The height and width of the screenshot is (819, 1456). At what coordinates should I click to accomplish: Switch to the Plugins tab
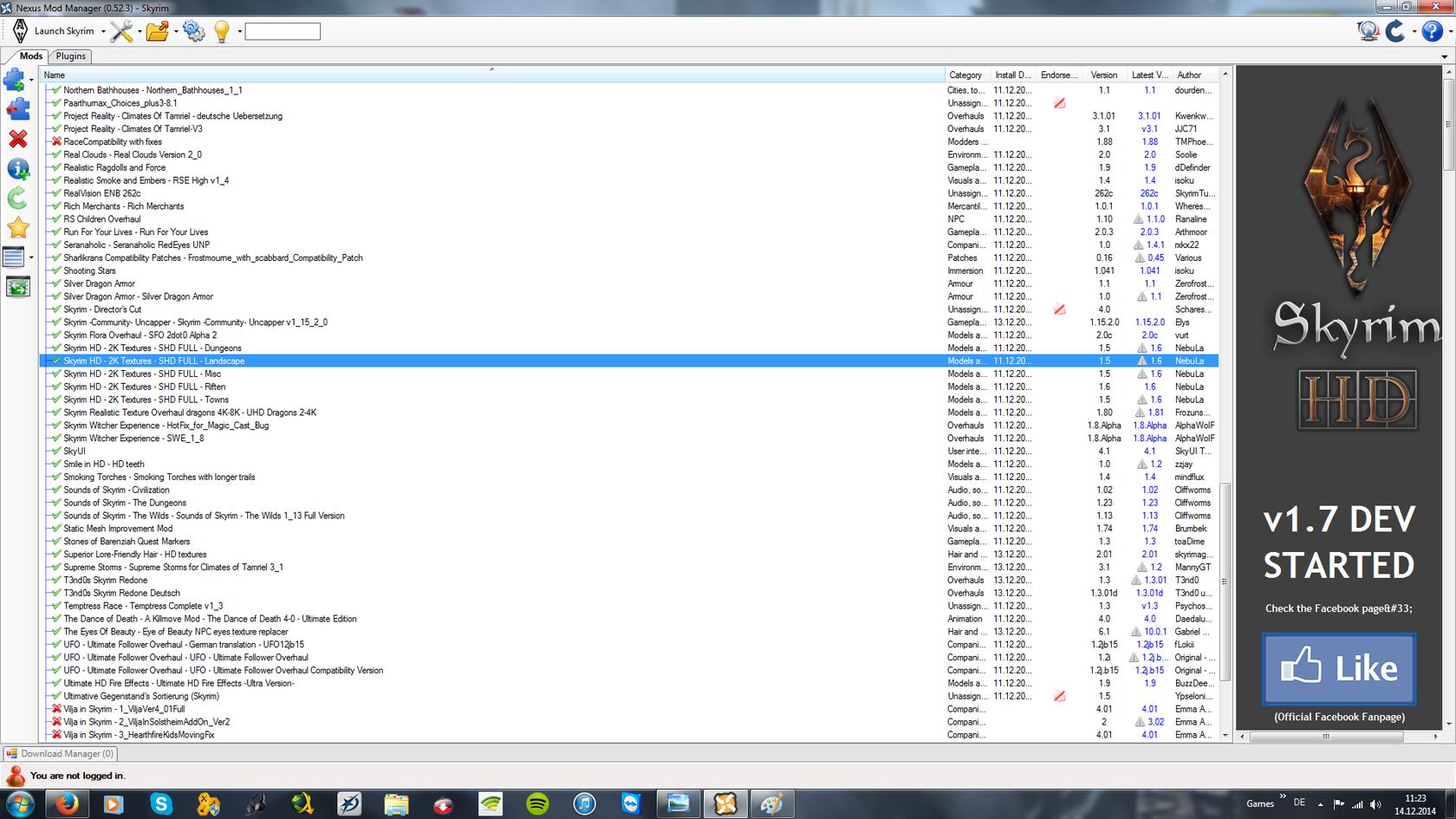point(70,55)
